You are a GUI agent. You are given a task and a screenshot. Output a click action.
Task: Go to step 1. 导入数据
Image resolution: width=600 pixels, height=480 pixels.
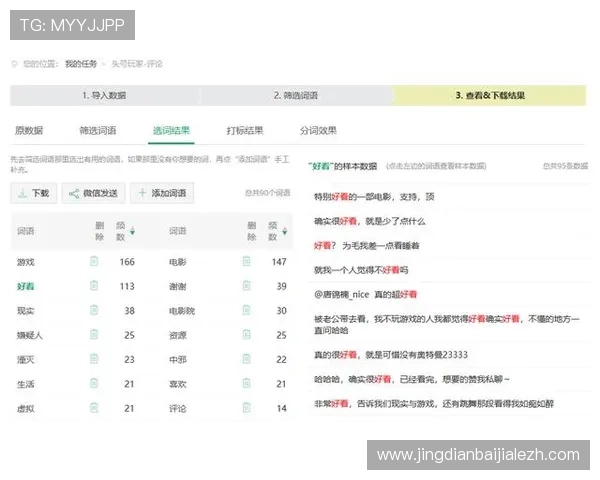click(x=104, y=95)
